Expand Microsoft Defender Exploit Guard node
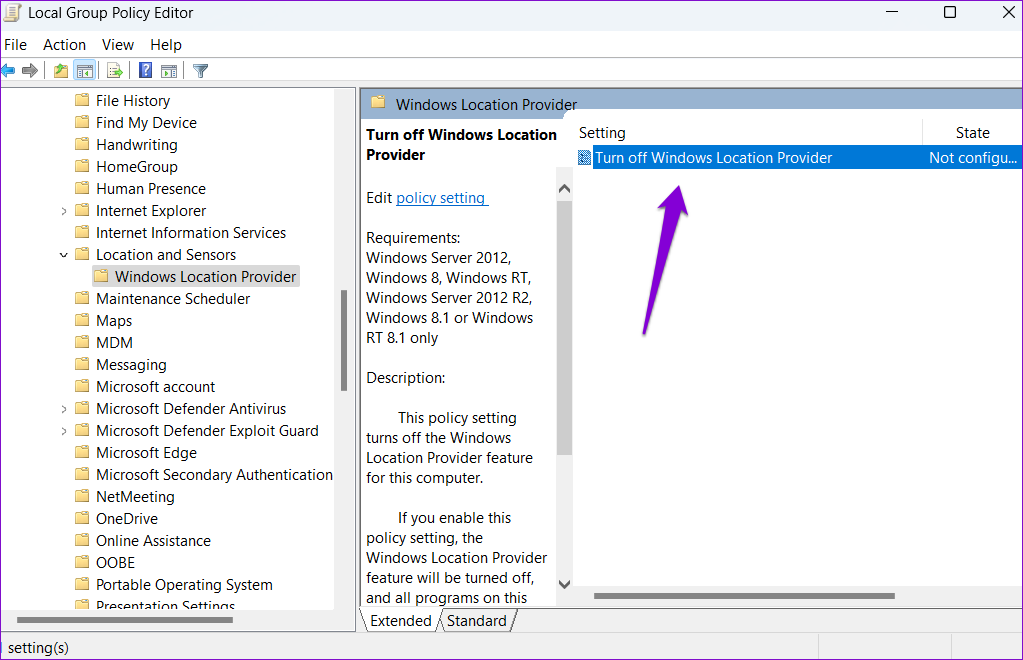The height and width of the screenshot is (660, 1023). pos(63,431)
